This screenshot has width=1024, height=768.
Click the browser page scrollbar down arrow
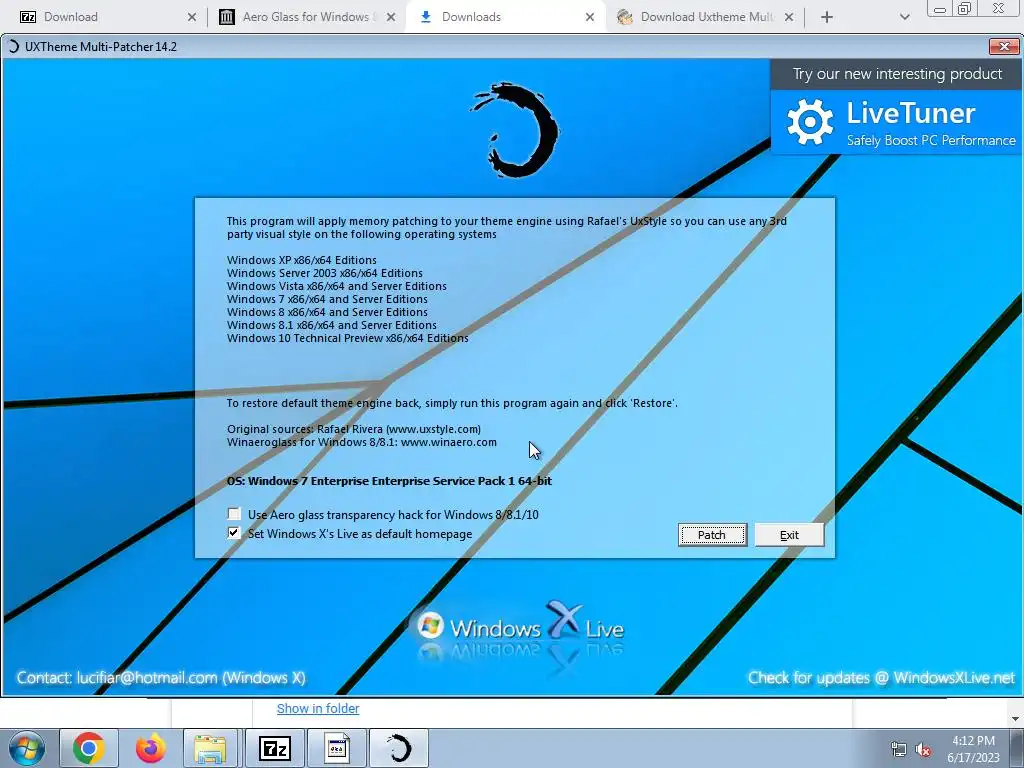tap(1016, 718)
